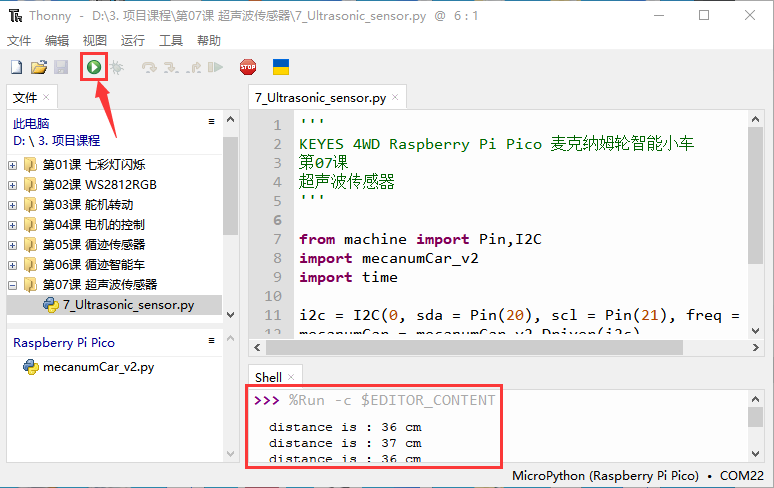
Task: Select folder 第05课 循迹传感器
Action: point(94,244)
